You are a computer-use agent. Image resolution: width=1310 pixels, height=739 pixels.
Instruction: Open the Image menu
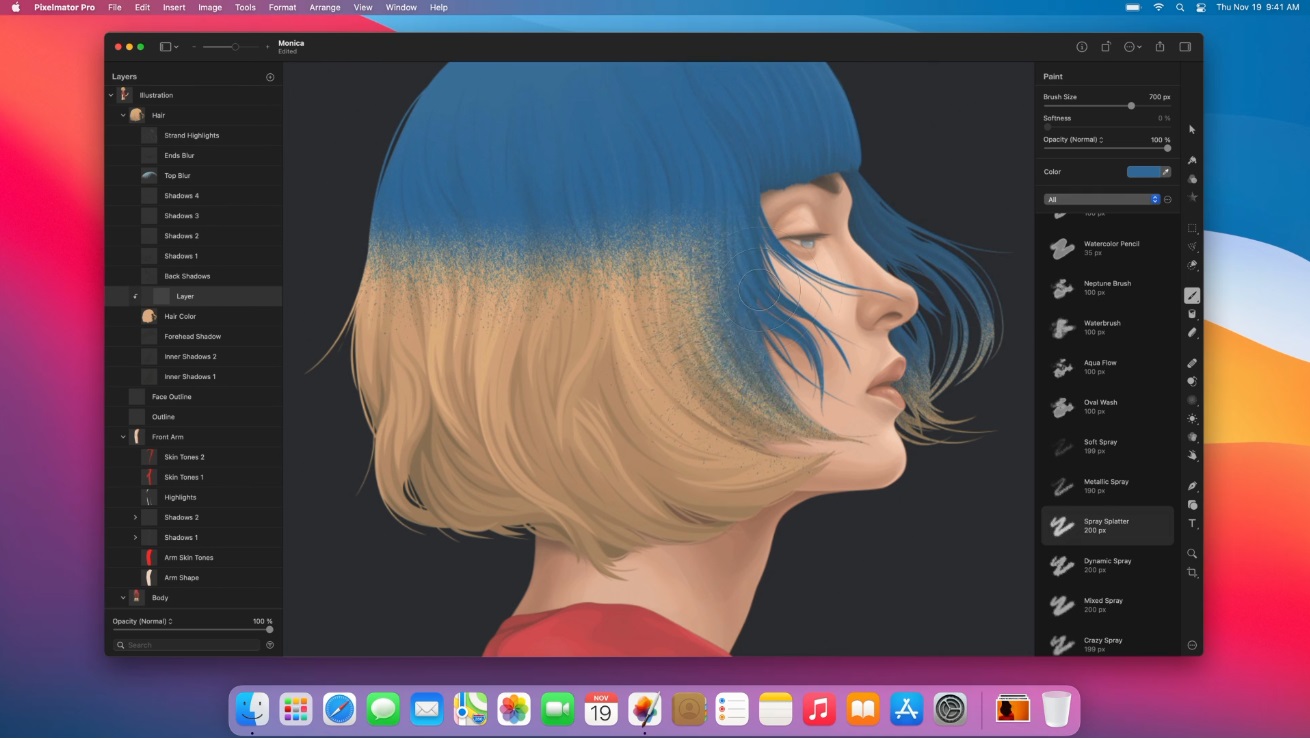click(x=210, y=7)
